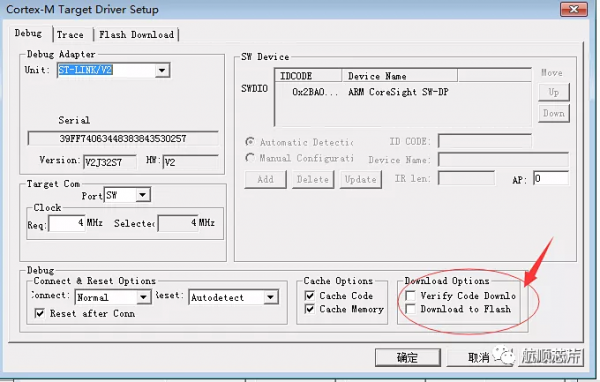Image resolution: width=600 pixels, height=382 pixels.
Task: Click the Add button
Action: click(x=265, y=179)
